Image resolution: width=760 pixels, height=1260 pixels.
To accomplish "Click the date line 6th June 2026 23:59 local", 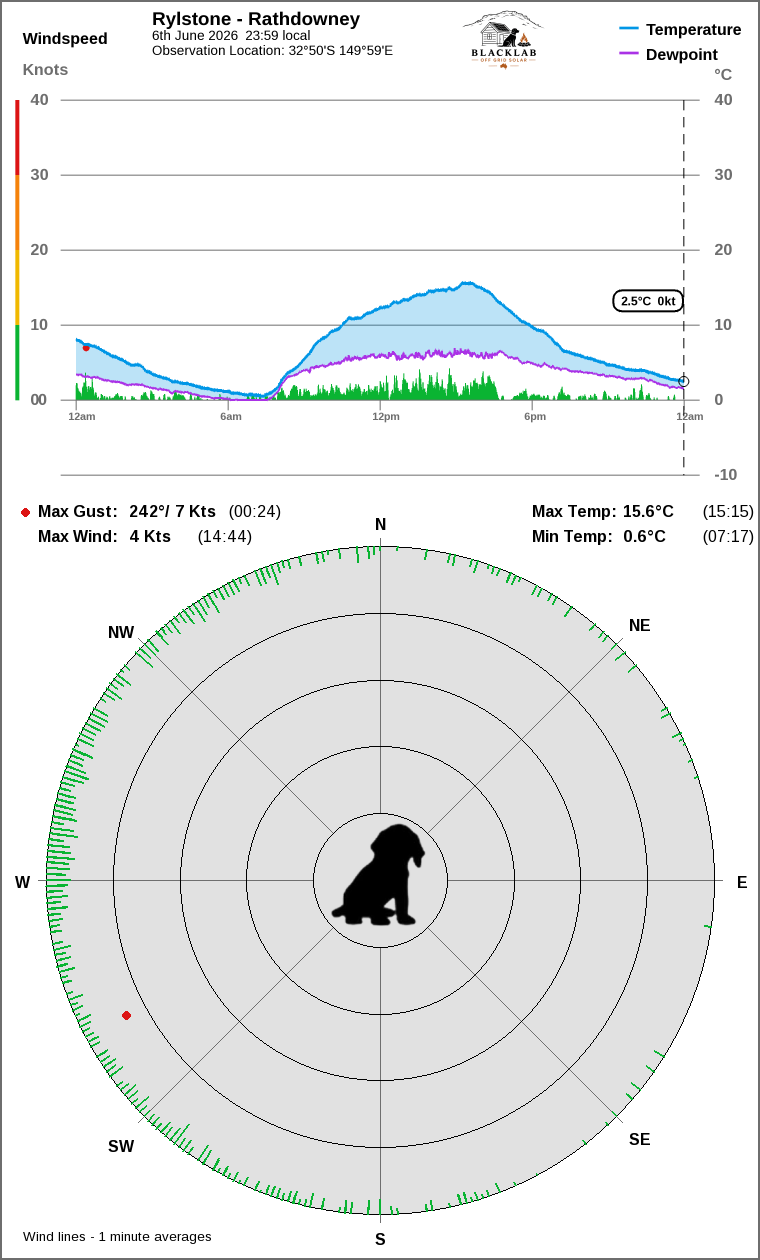I will 231,36.
